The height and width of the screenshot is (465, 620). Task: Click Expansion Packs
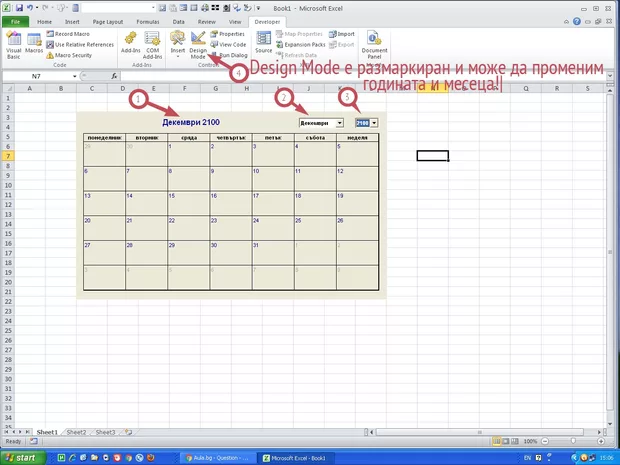301,45
